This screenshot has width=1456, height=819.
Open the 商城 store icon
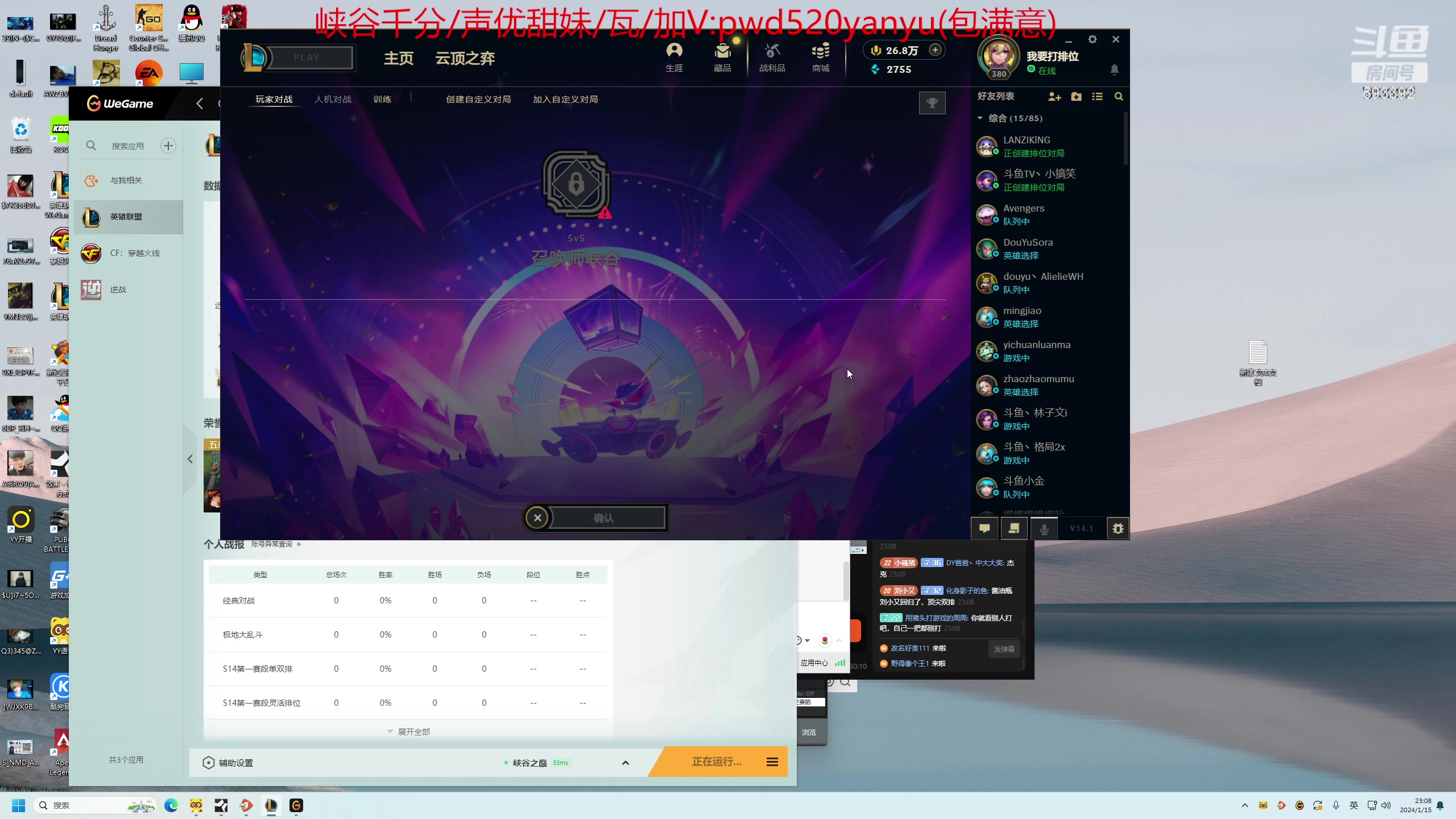point(821,57)
